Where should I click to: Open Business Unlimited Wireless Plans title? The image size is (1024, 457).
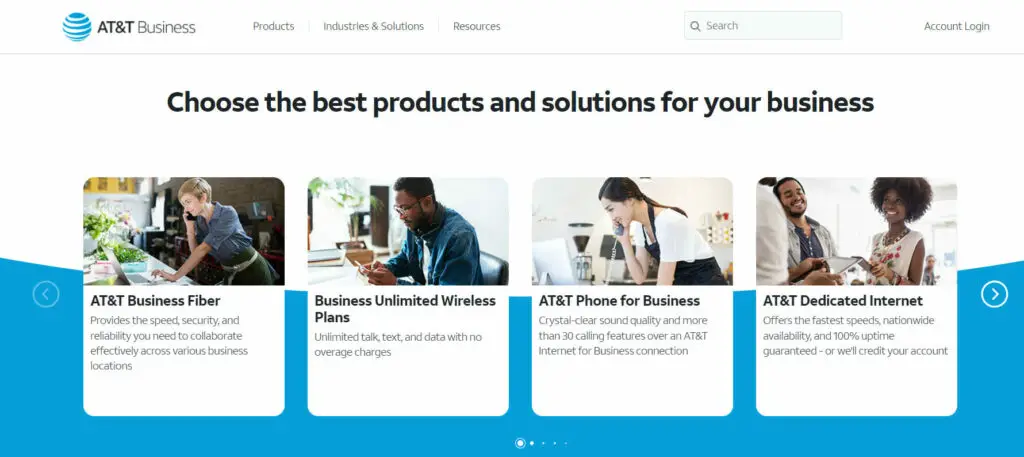405,309
